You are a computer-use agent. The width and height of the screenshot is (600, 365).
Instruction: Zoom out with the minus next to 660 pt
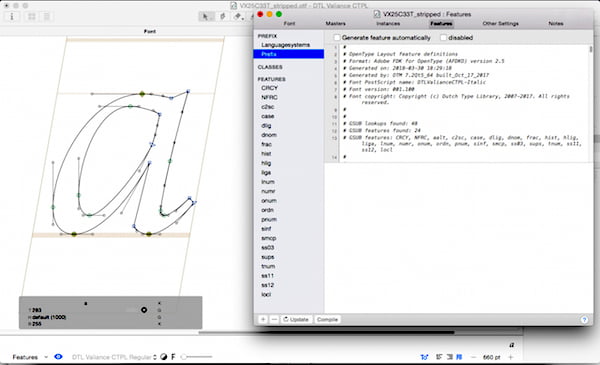(473, 357)
